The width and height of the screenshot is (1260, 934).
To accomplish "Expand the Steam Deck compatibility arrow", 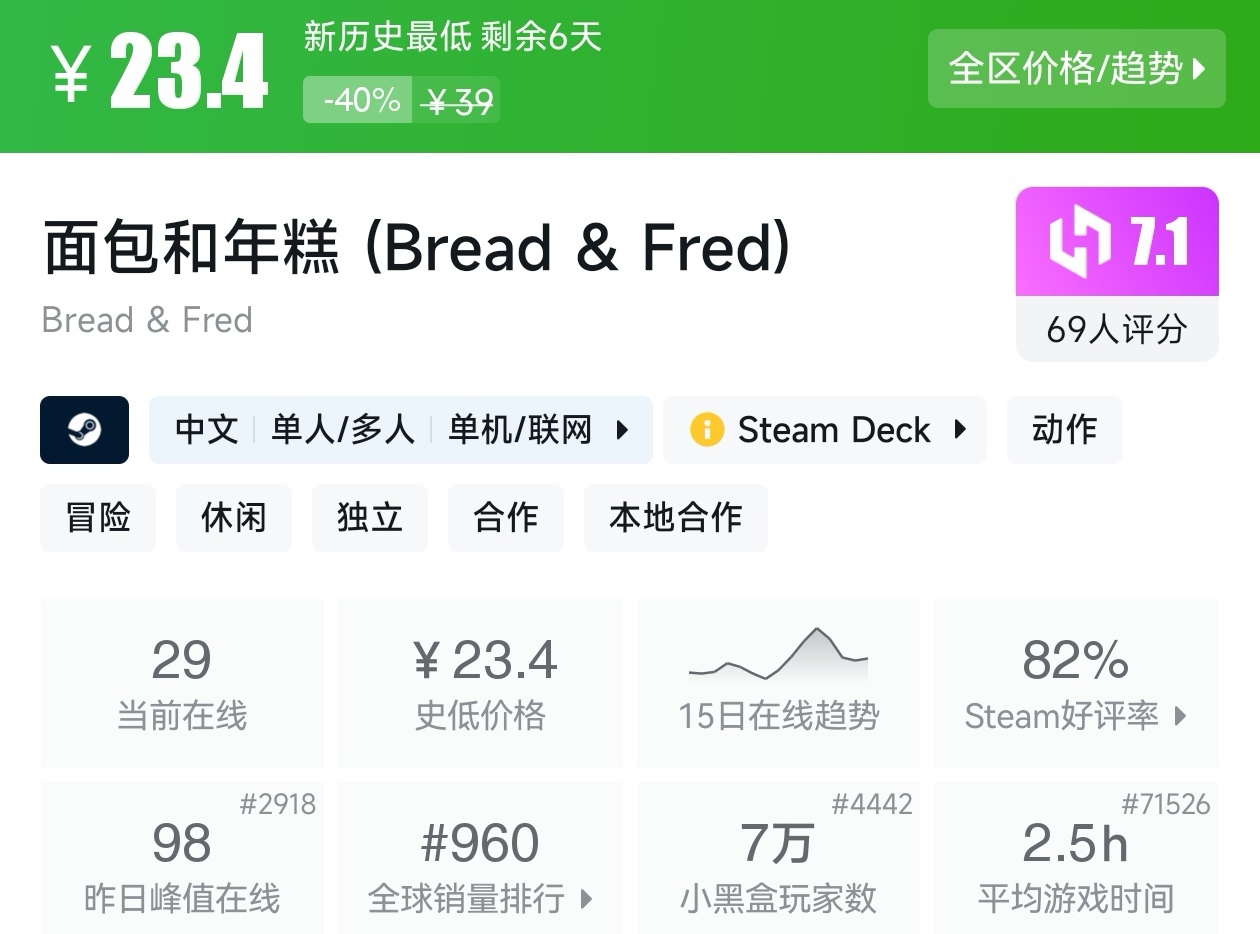I will tap(960, 430).
